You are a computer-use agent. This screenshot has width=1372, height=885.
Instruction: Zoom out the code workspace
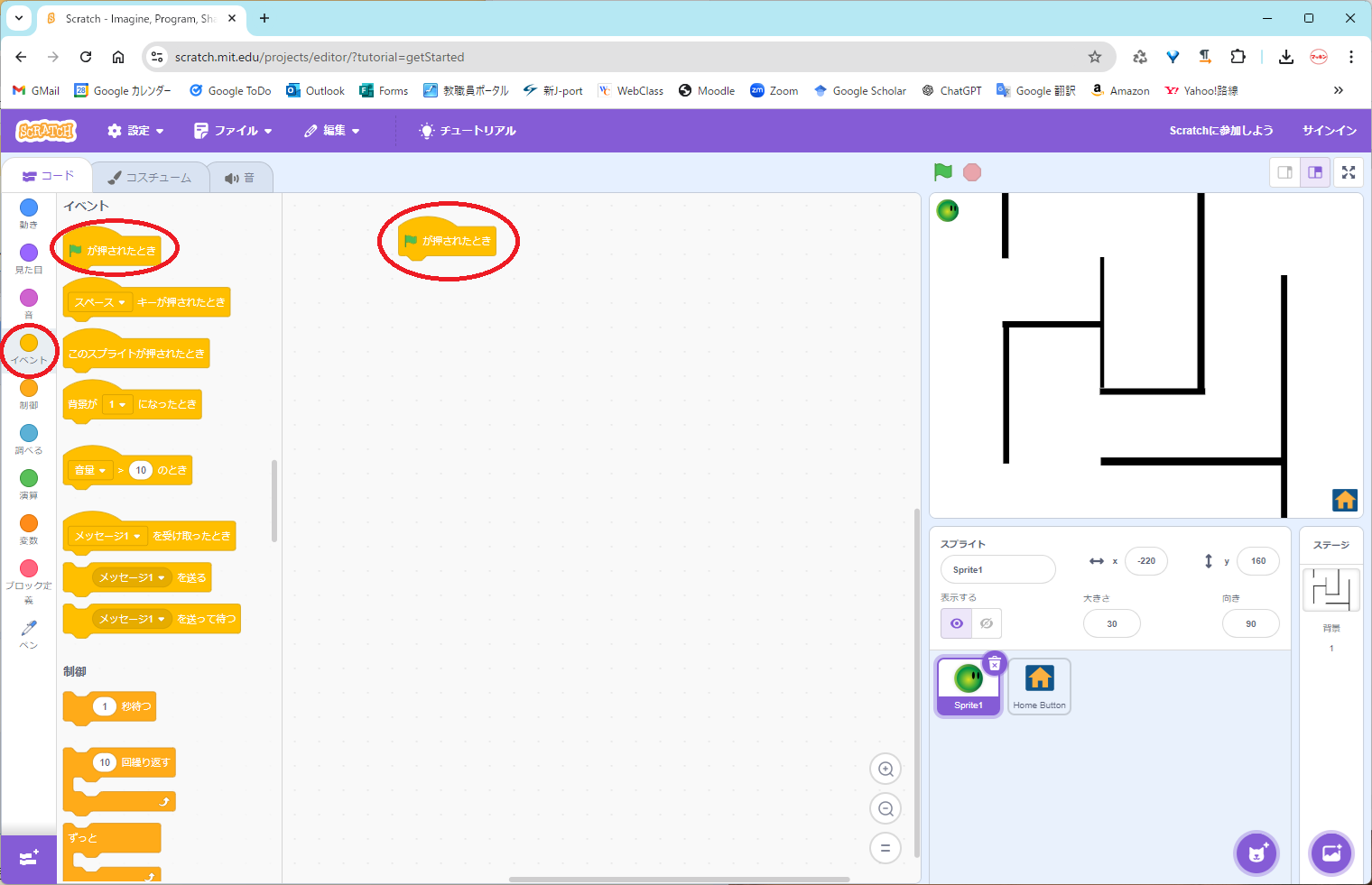[x=885, y=809]
